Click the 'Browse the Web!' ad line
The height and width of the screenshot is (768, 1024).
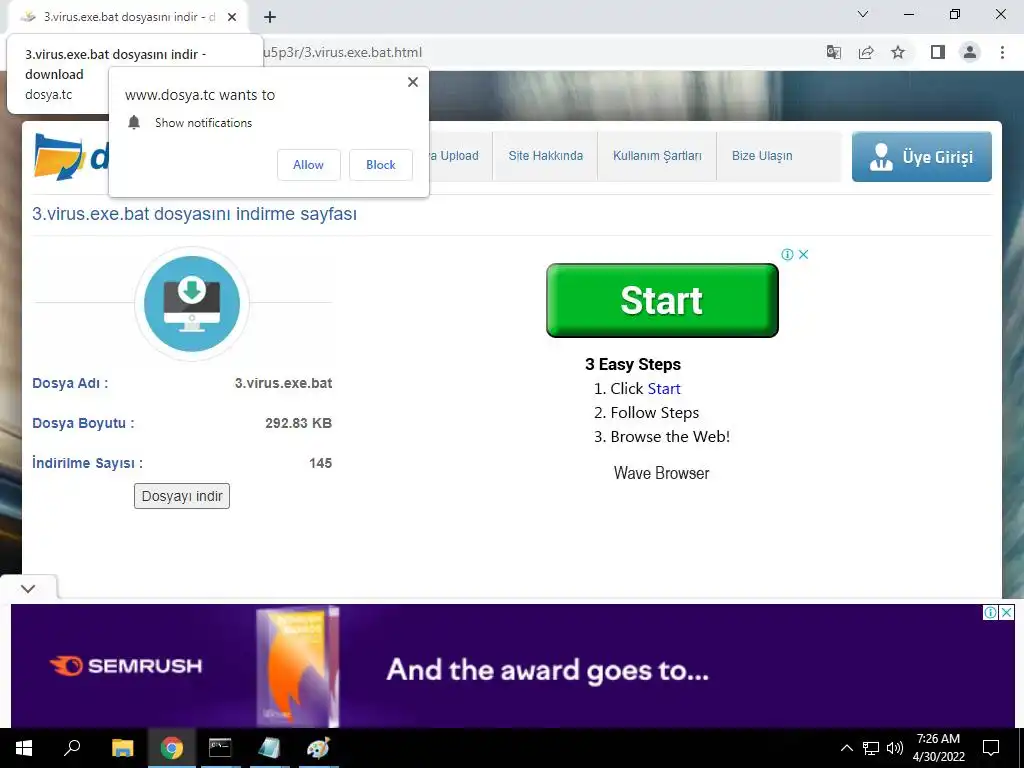(x=670, y=437)
